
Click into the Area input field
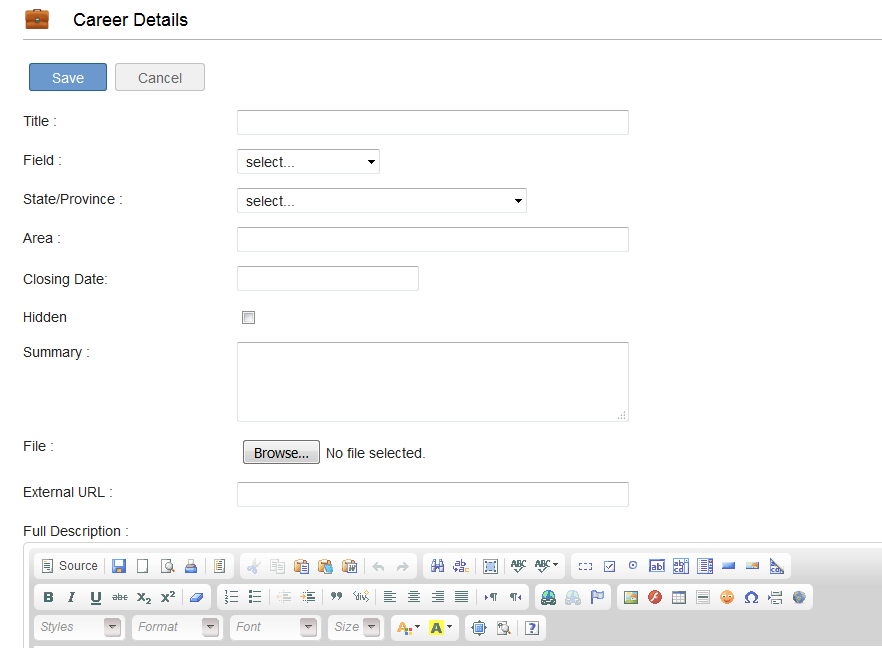[x=433, y=240]
